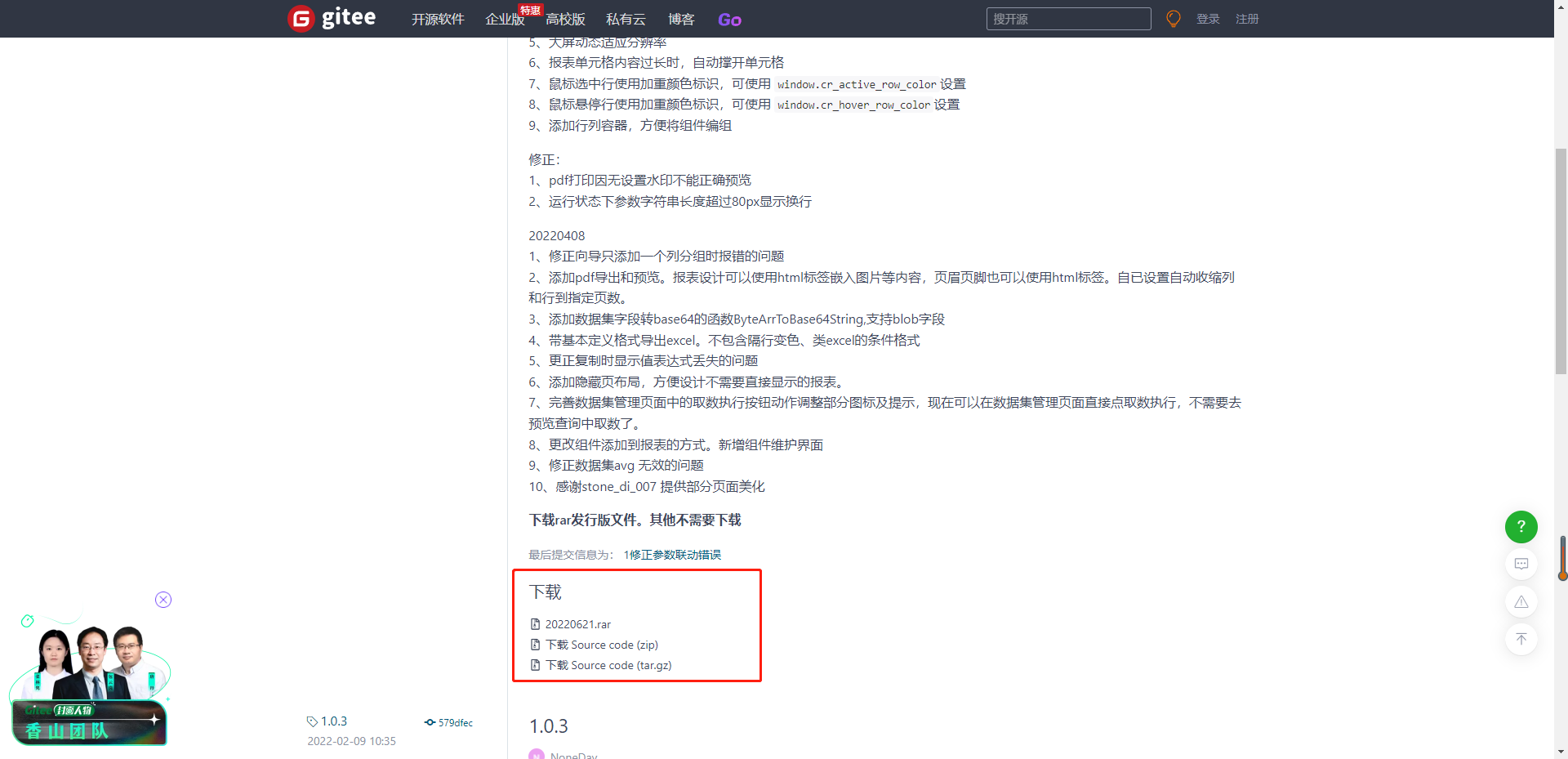Download Source code (zip)
The image size is (1568, 759).
tap(602, 645)
